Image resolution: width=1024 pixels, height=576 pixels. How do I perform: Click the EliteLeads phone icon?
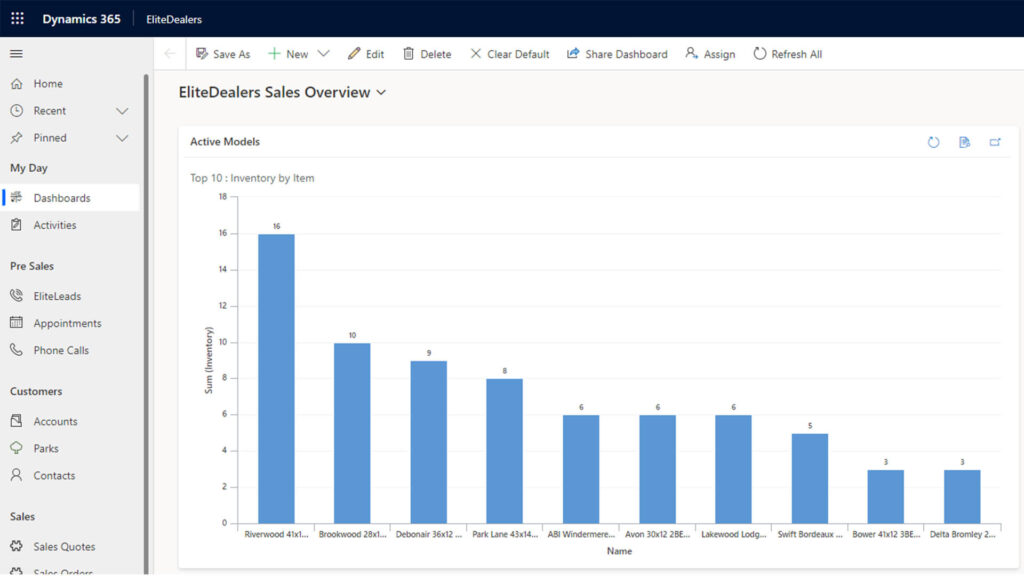[x=16, y=296]
